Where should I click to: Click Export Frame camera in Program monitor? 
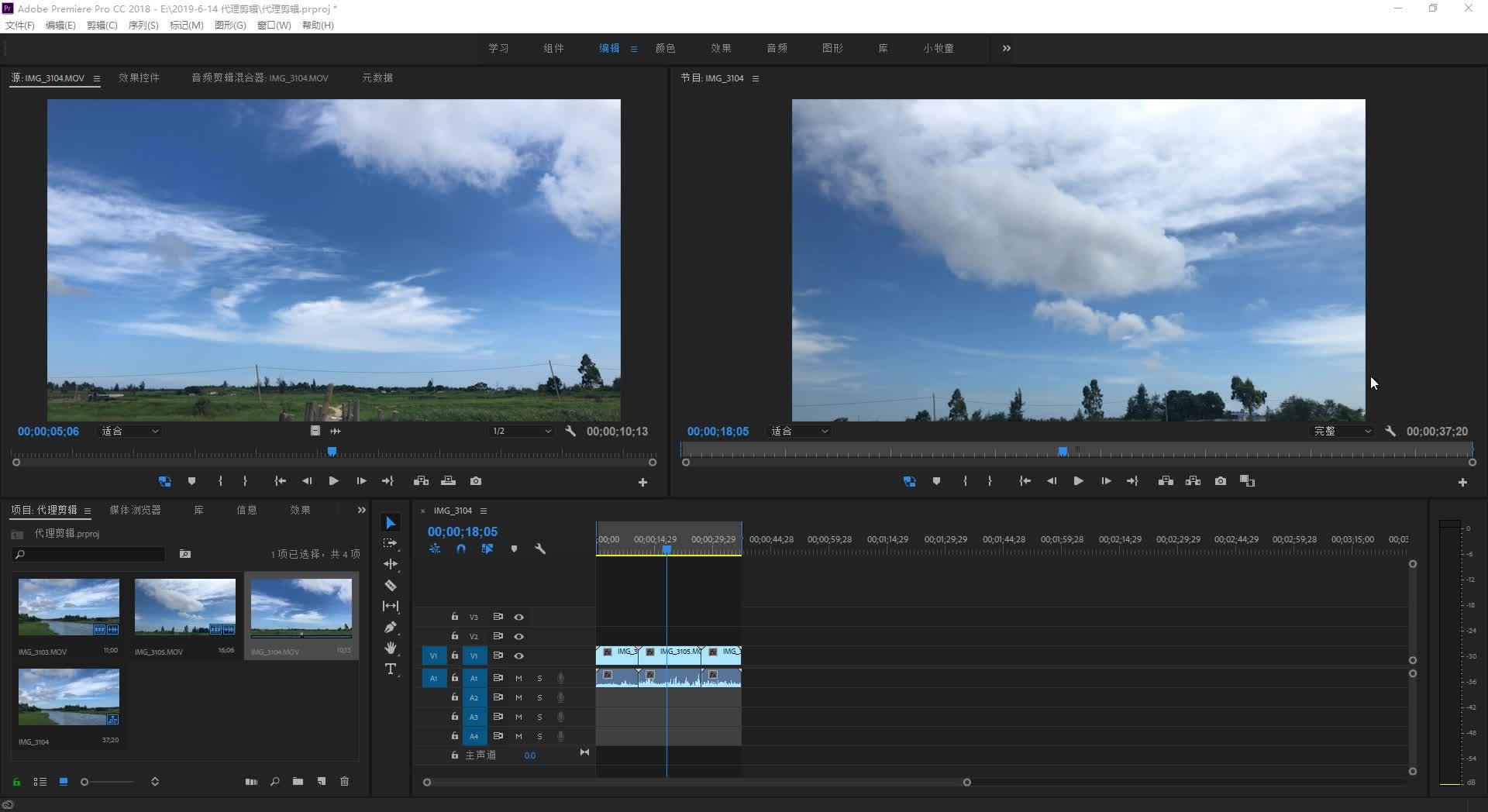pyautogui.click(x=1221, y=481)
